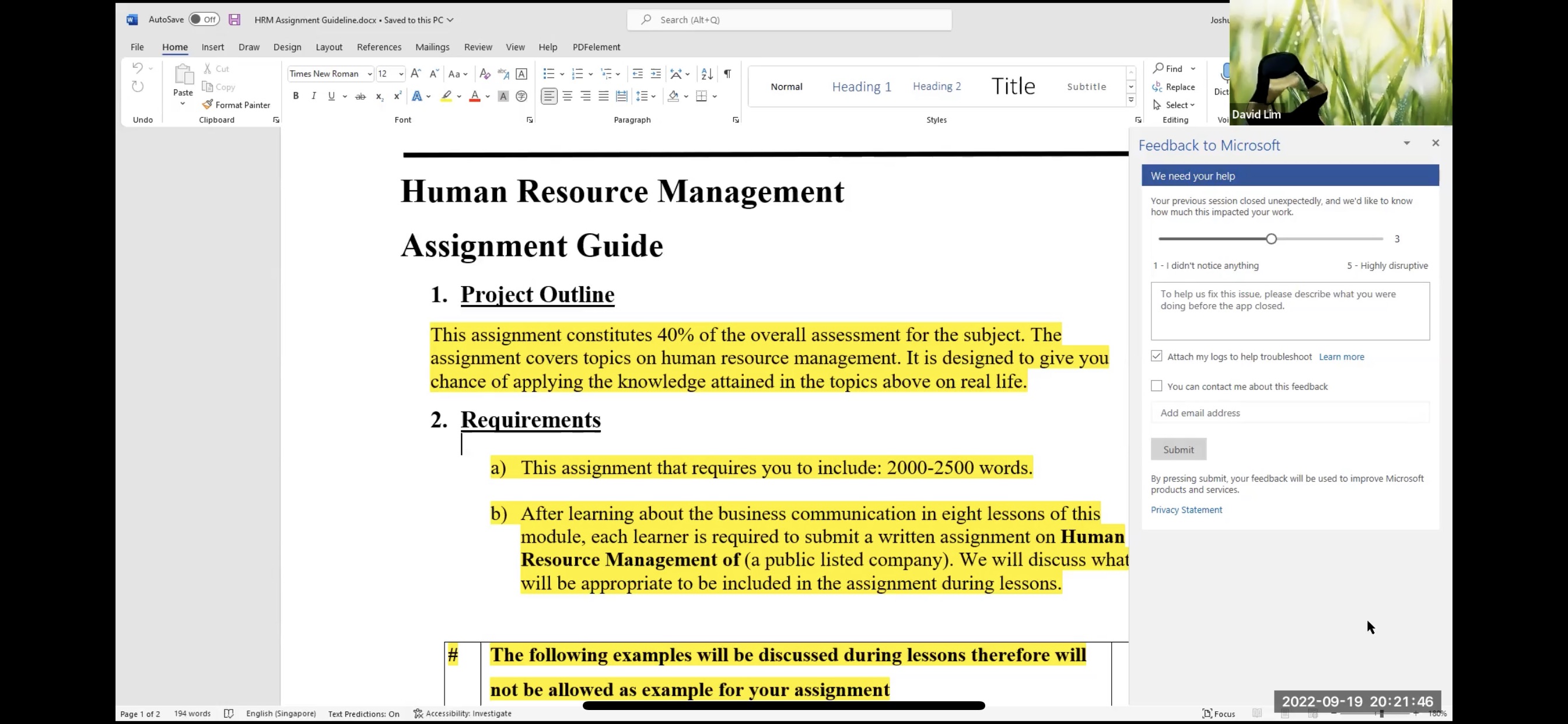Click the 194 words count
1568x724 pixels.
pyautogui.click(x=192, y=713)
